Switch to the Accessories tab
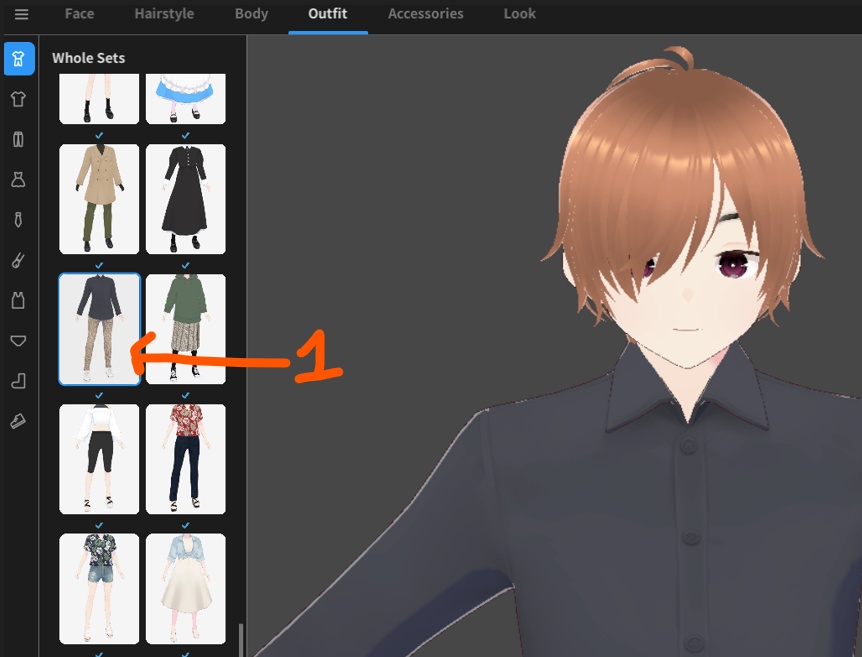Screen dimensions: 862x657 [x=425, y=14]
